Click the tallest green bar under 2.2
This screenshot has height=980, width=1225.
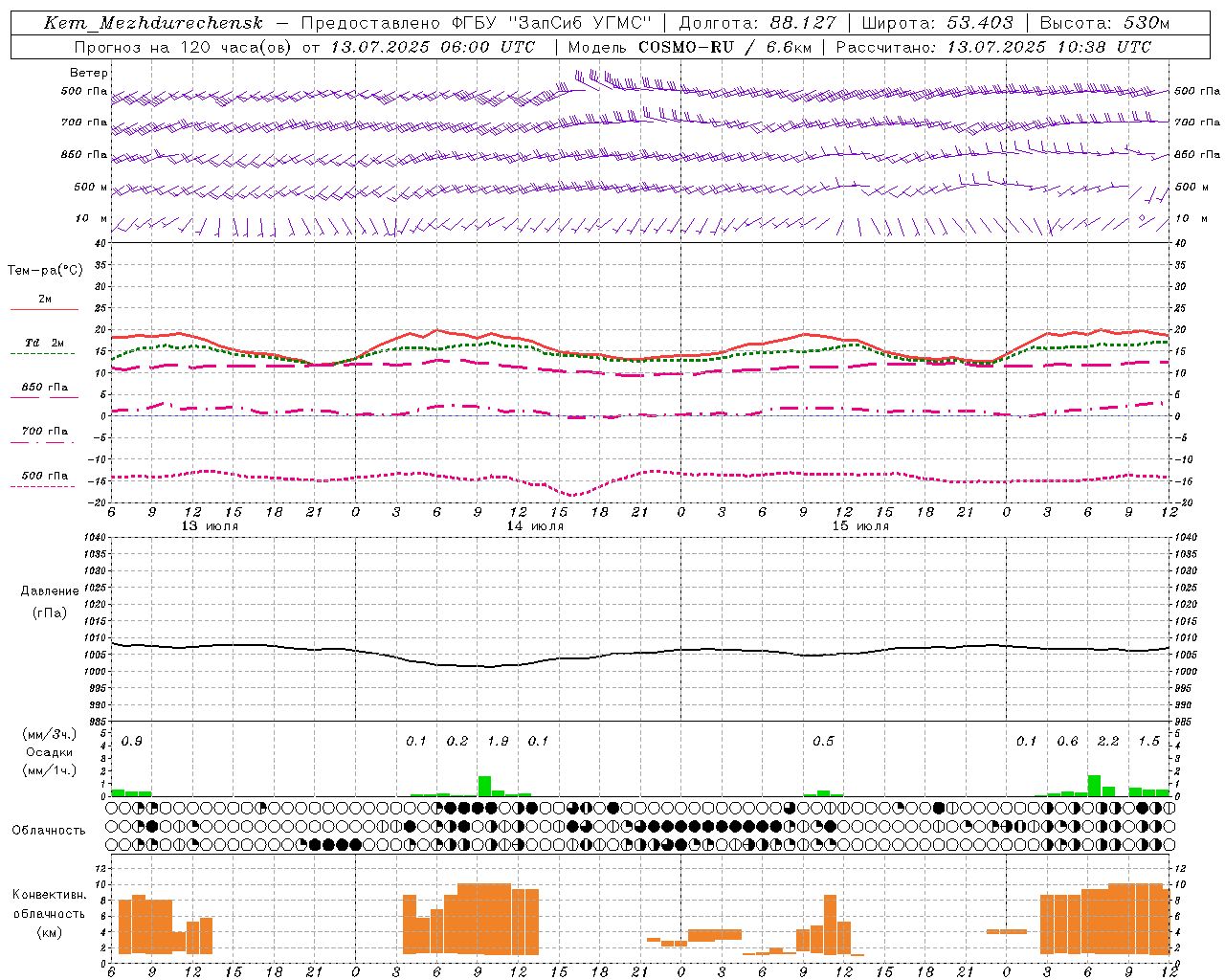point(1094,786)
